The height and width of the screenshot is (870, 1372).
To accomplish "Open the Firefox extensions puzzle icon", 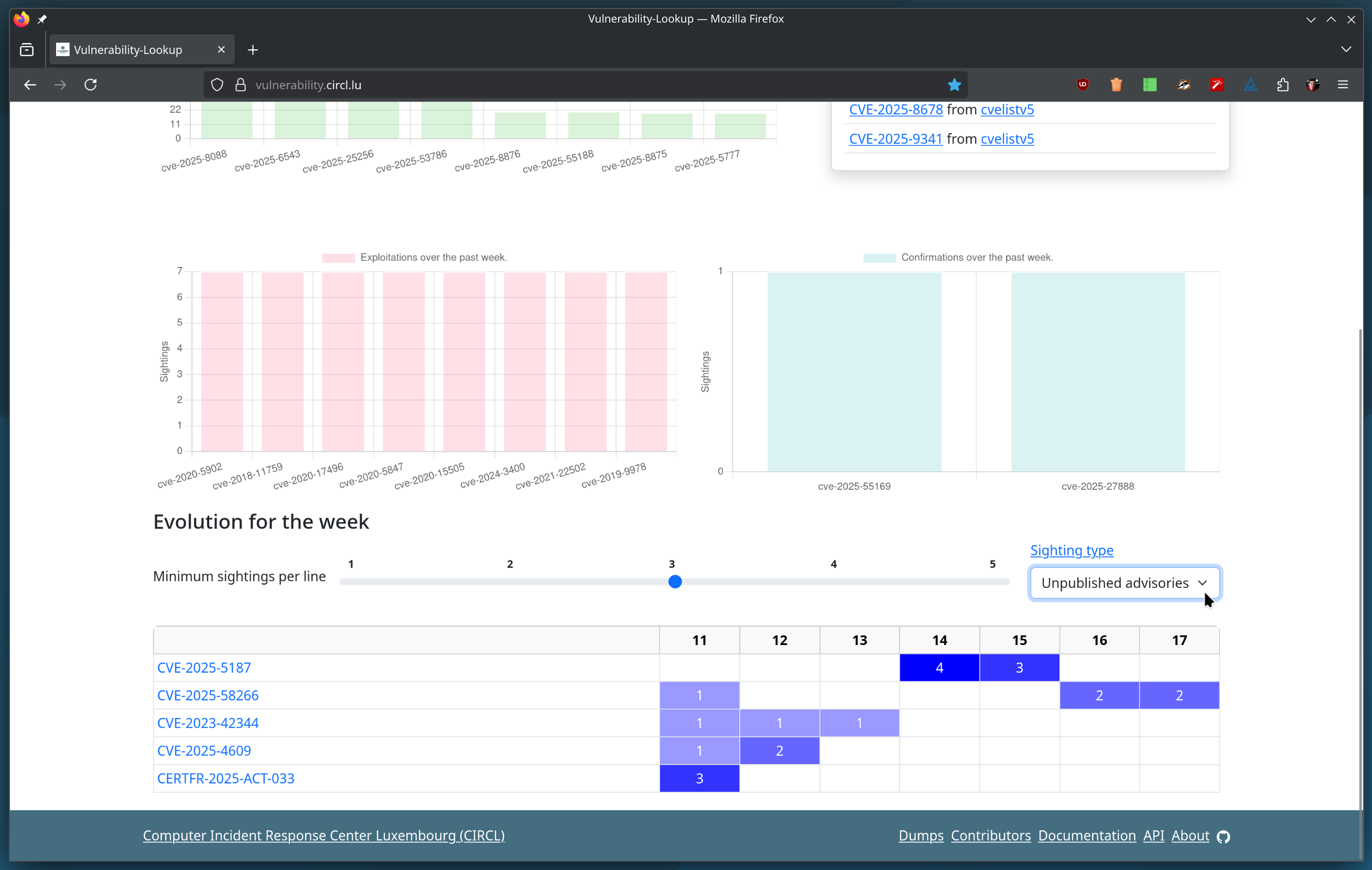I will 1282,85.
